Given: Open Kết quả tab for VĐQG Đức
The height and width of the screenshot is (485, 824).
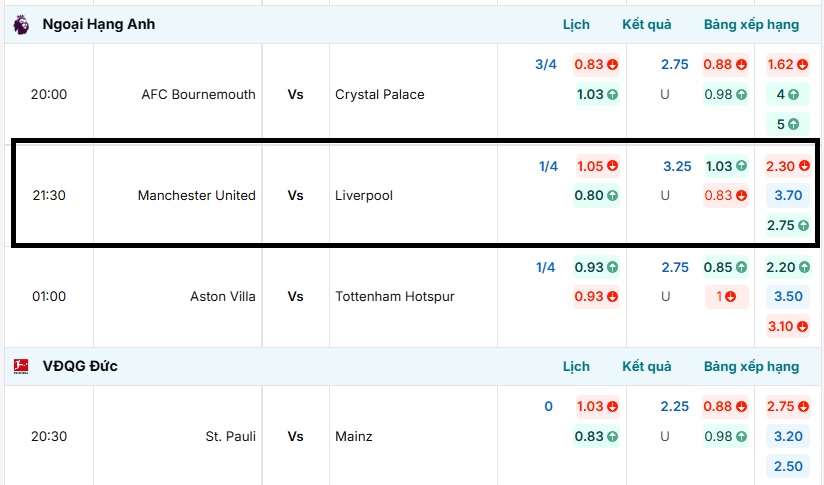Looking at the screenshot, I should [x=647, y=366].
